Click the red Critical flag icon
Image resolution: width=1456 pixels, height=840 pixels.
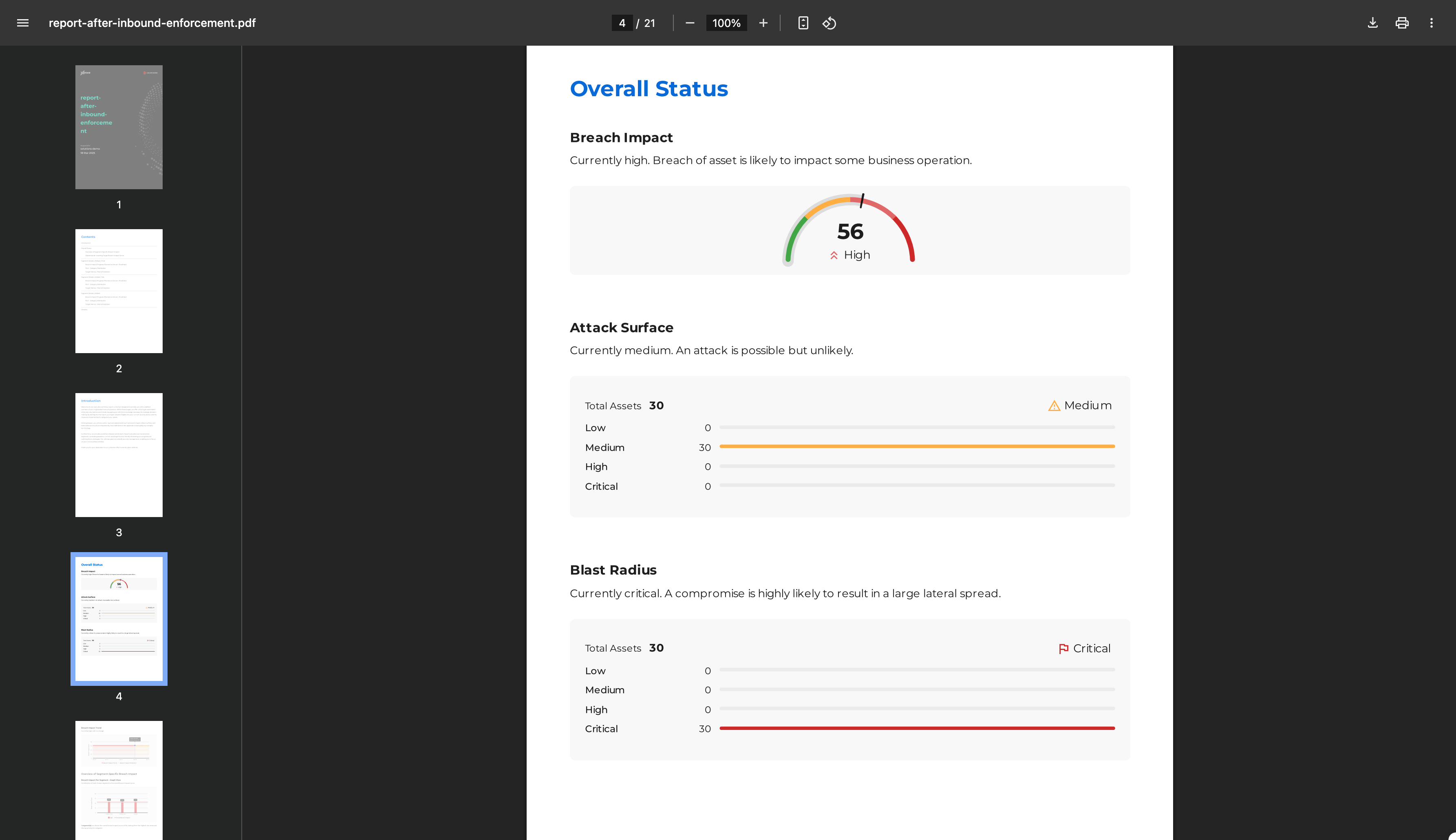(x=1063, y=648)
